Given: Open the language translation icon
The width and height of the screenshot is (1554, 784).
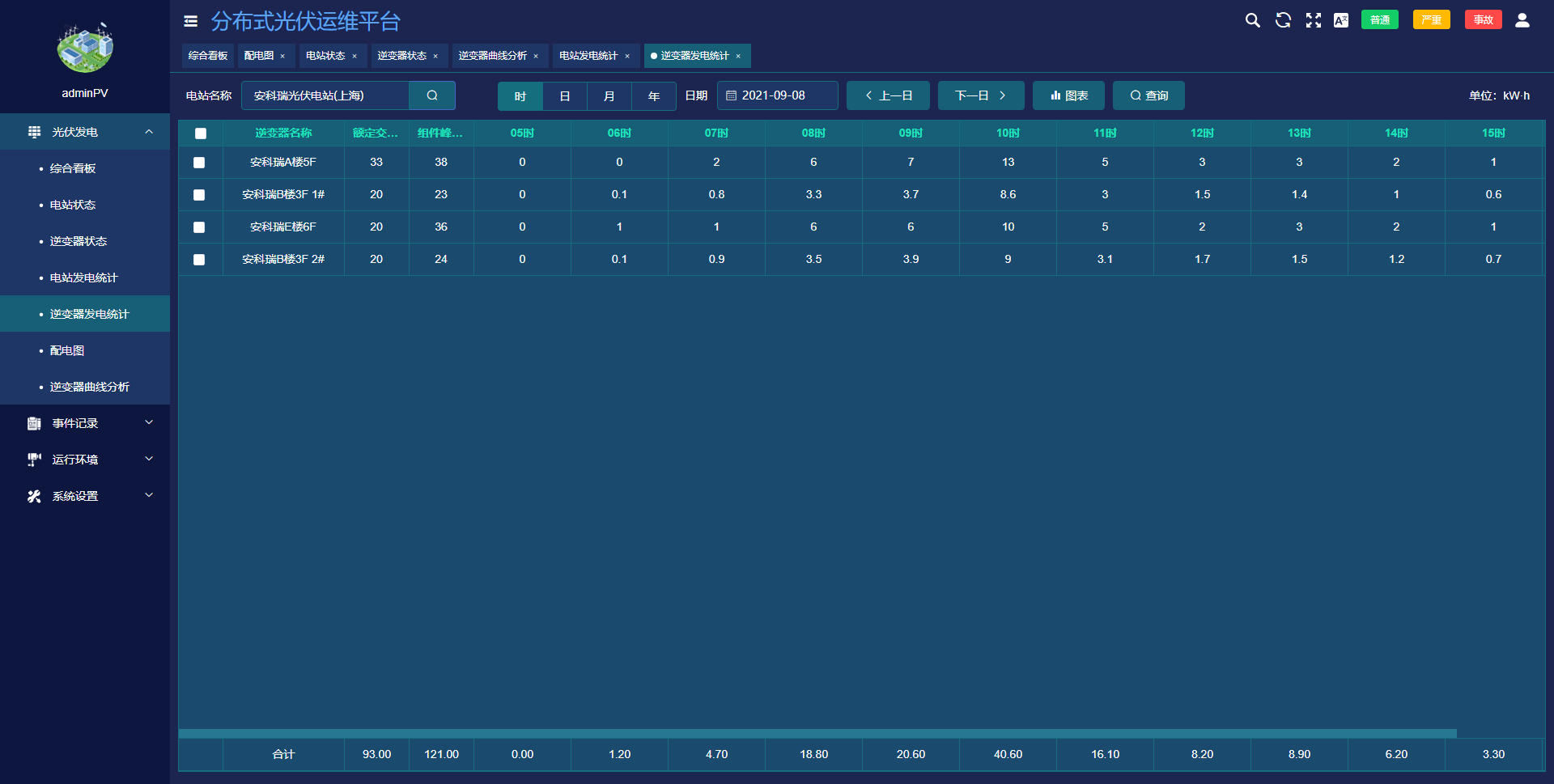Looking at the screenshot, I should 1341,20.
